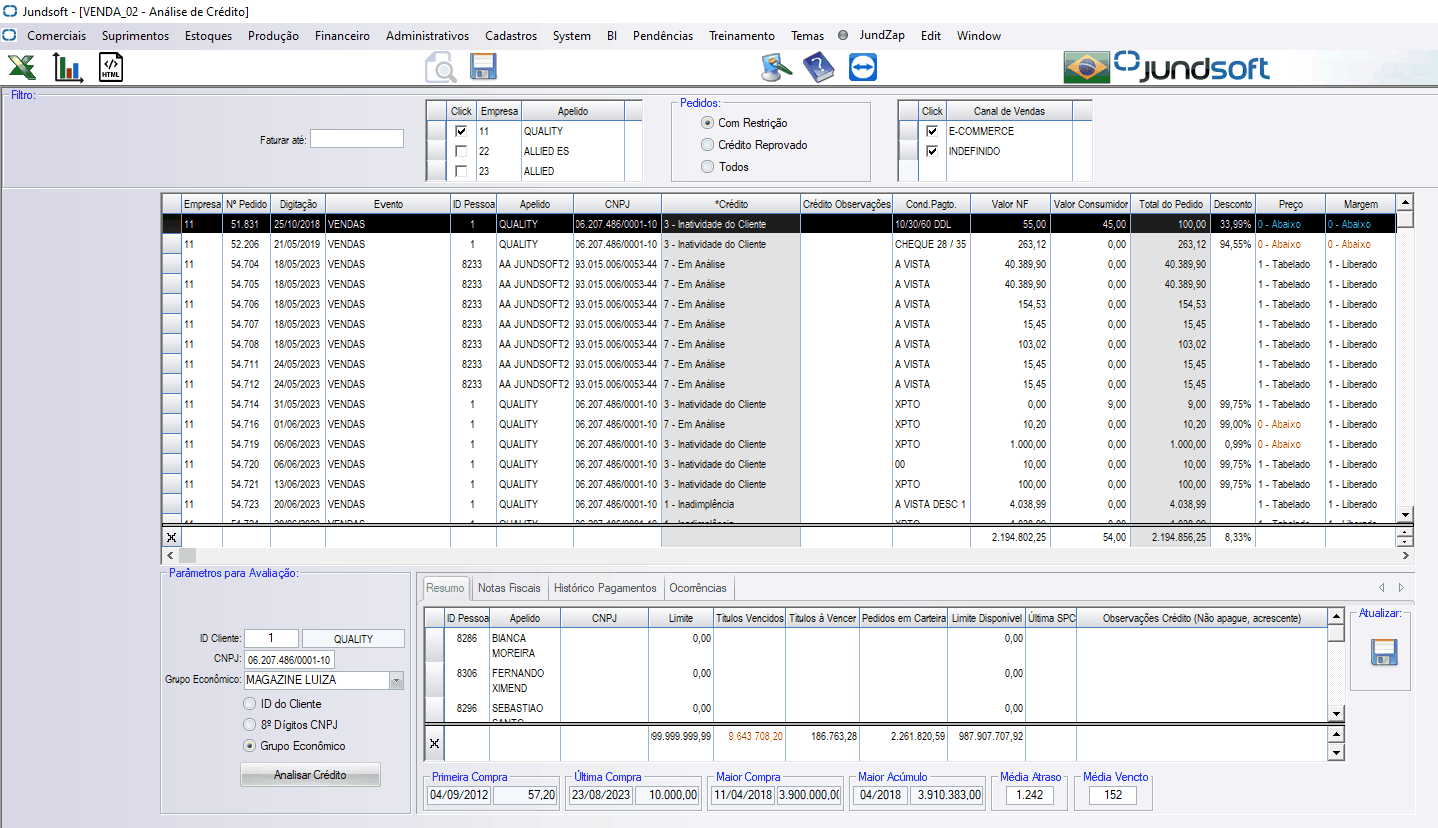This screenshot has width=1438, height=828.
Task: Click the system menu icon left of Comerciais
Action: [x=10, y=35]
